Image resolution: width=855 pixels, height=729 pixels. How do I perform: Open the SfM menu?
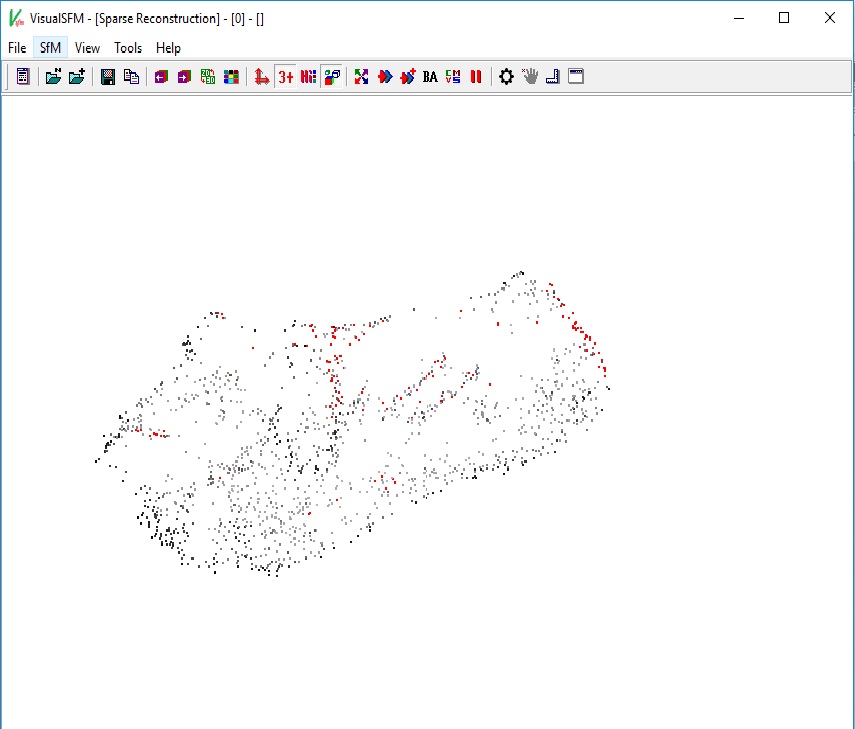click(x=50, y=48)
